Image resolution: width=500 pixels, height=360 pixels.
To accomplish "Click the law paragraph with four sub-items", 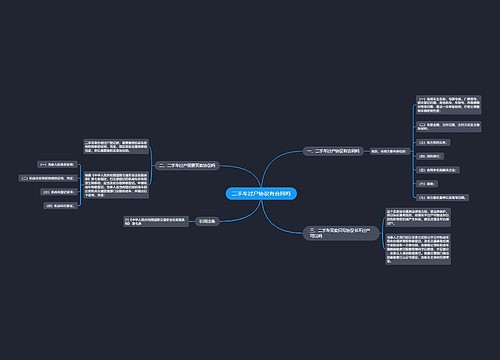I will coord(116,185).
